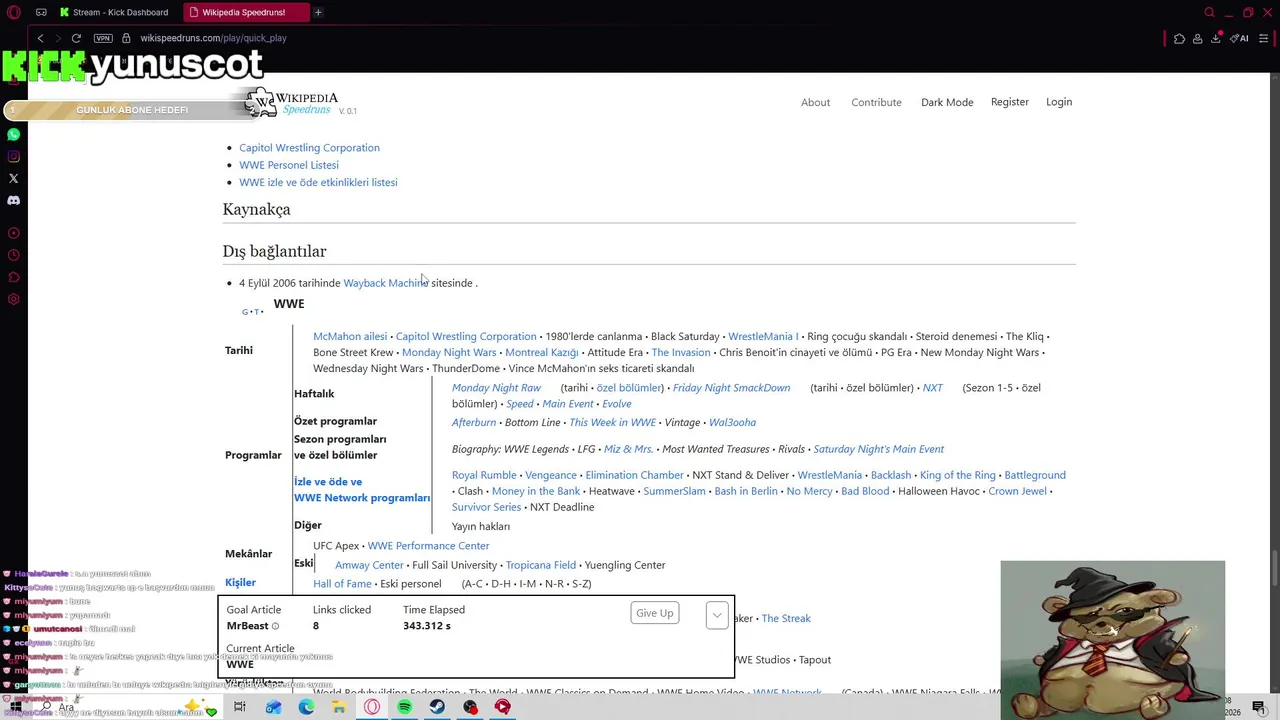
Task: Open WWE izle ve öde etkinlikleri listesi
Action: [x=318, y=182]
